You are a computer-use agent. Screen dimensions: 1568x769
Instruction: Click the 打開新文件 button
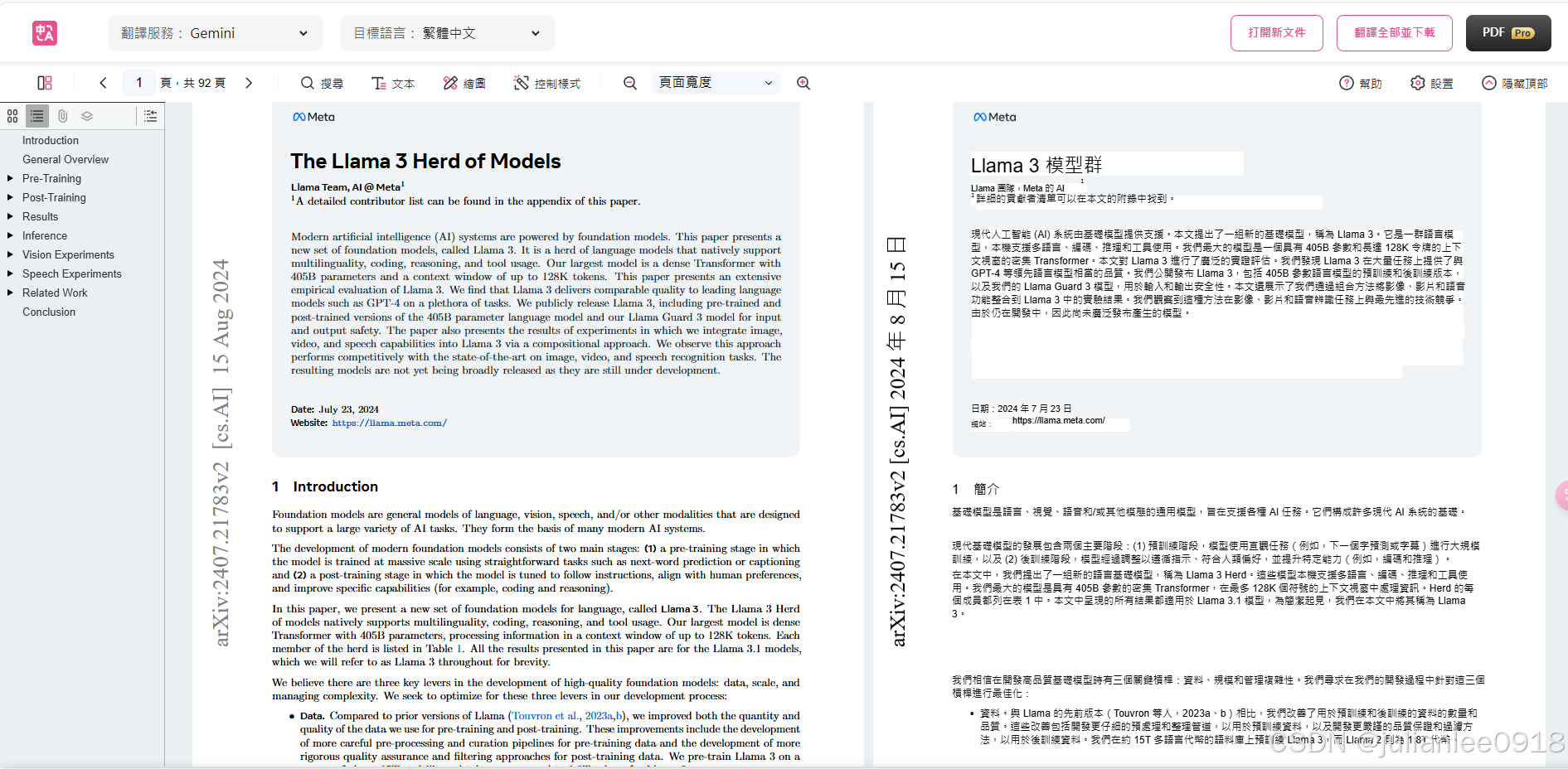coord(1277,33)
